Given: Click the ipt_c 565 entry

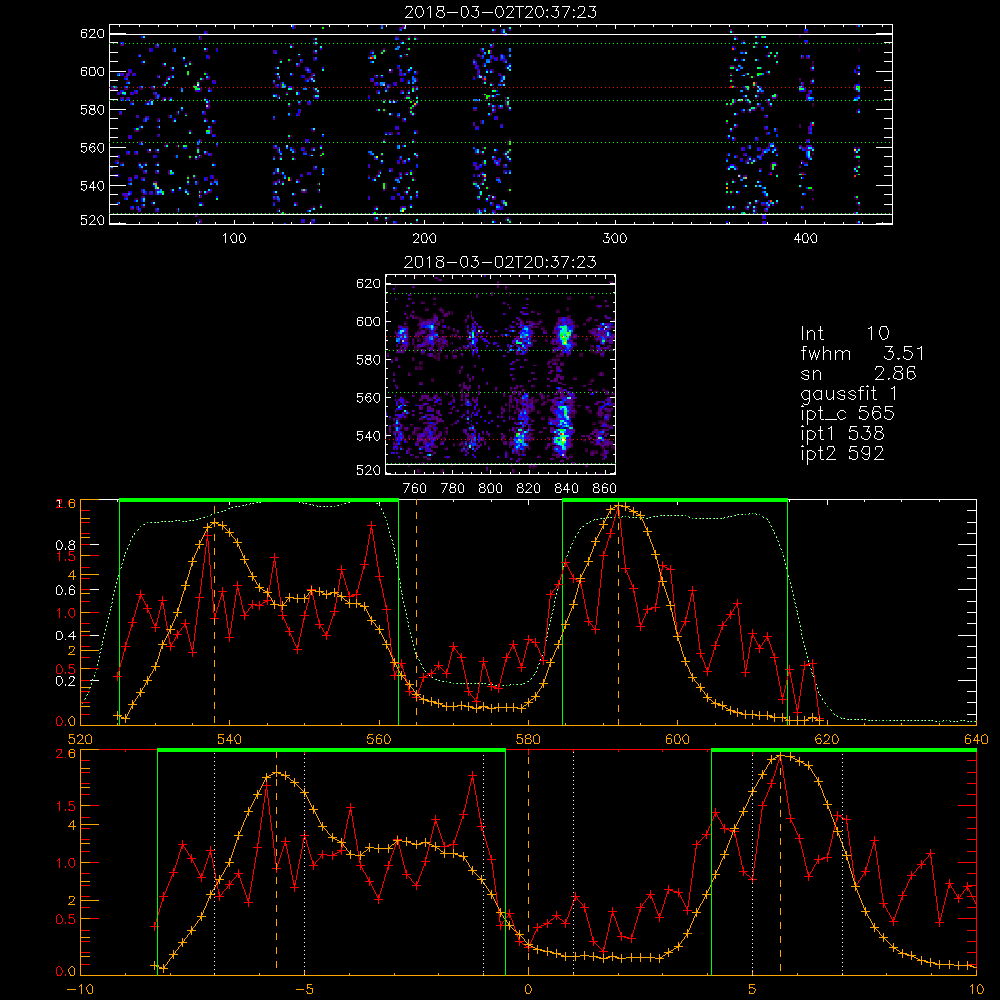Looking at the screenshot, I should [848, 414].
